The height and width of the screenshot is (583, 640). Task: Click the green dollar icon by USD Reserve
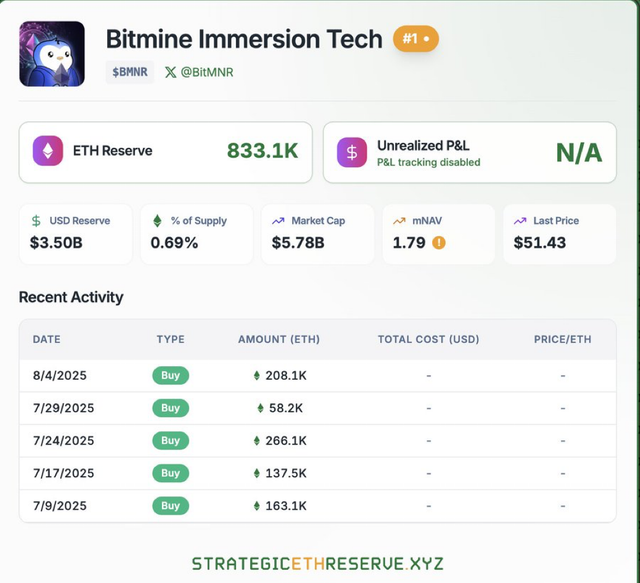pyautogui.click(x=36, y=221)
